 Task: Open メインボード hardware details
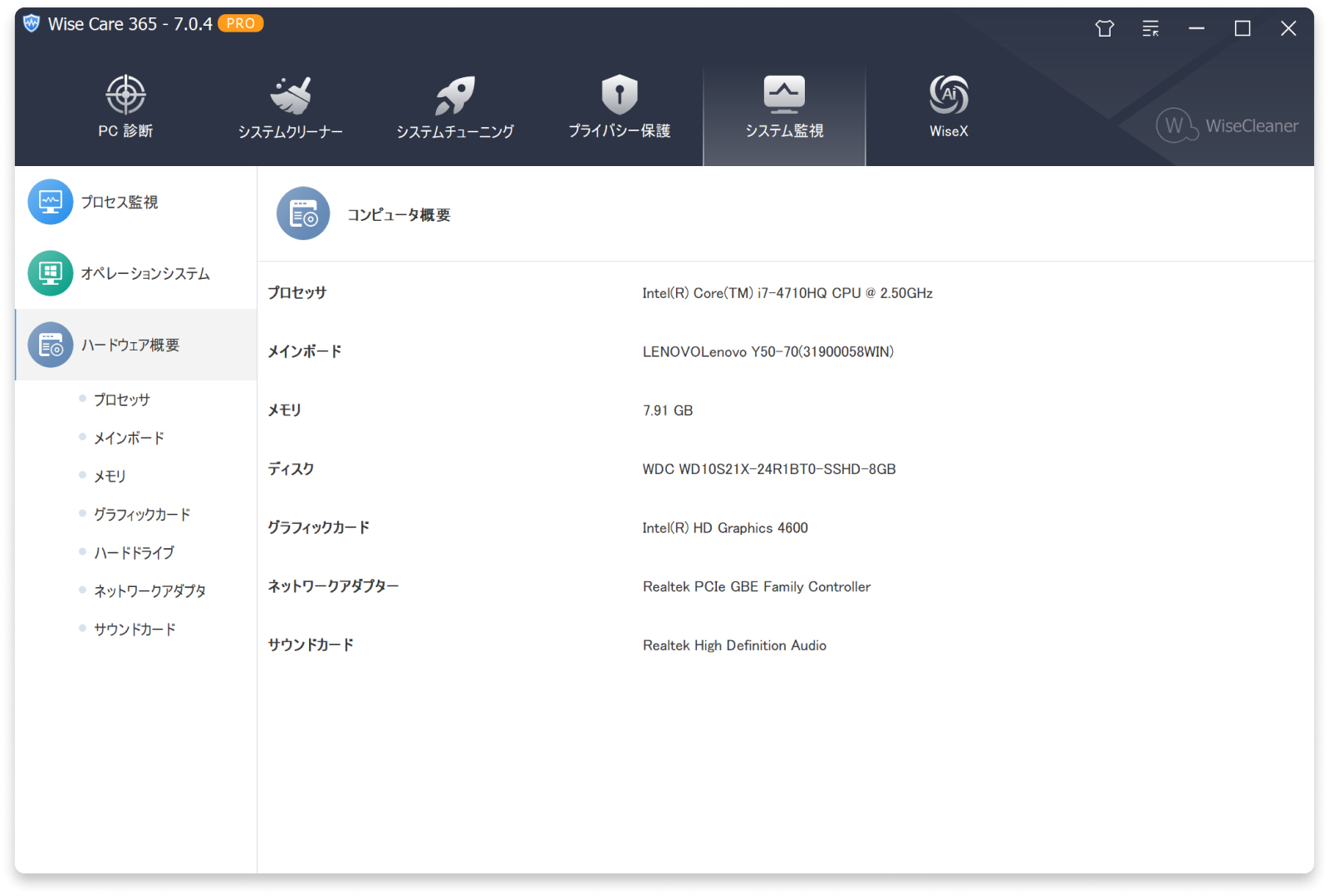point(130,437)
